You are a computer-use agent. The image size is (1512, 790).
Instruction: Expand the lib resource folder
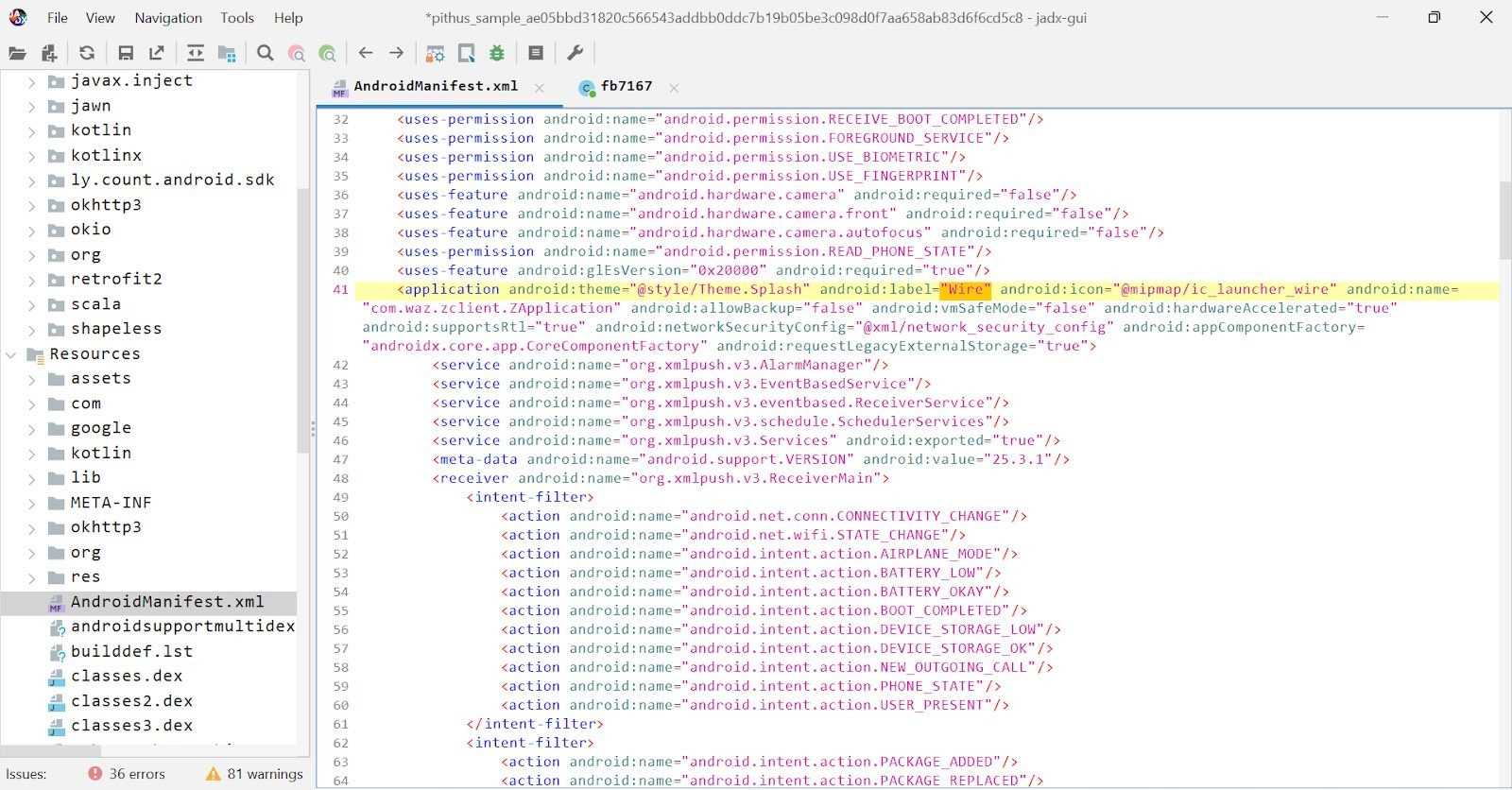pos(32,478)
